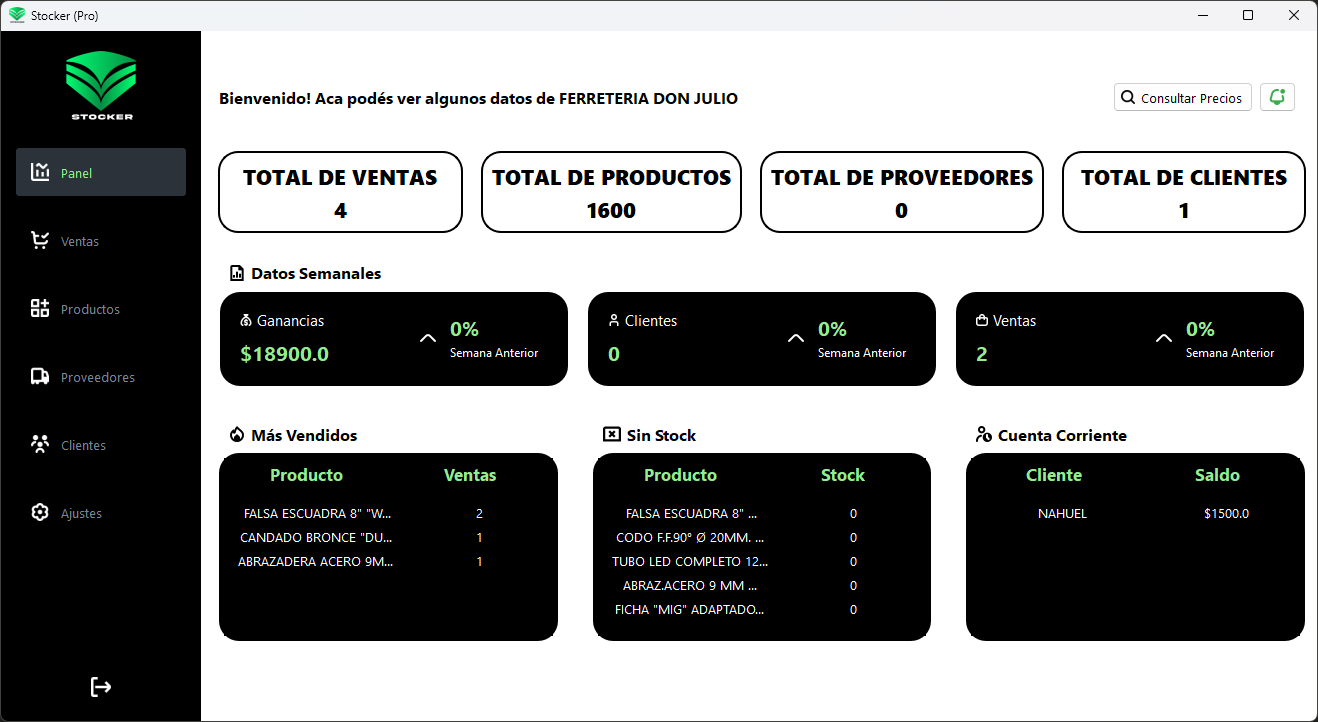Click the green refresh icon near Consultar Precios
Image resolution: width=1318 pixels, height=722 pixels.
pos(1277,96)
